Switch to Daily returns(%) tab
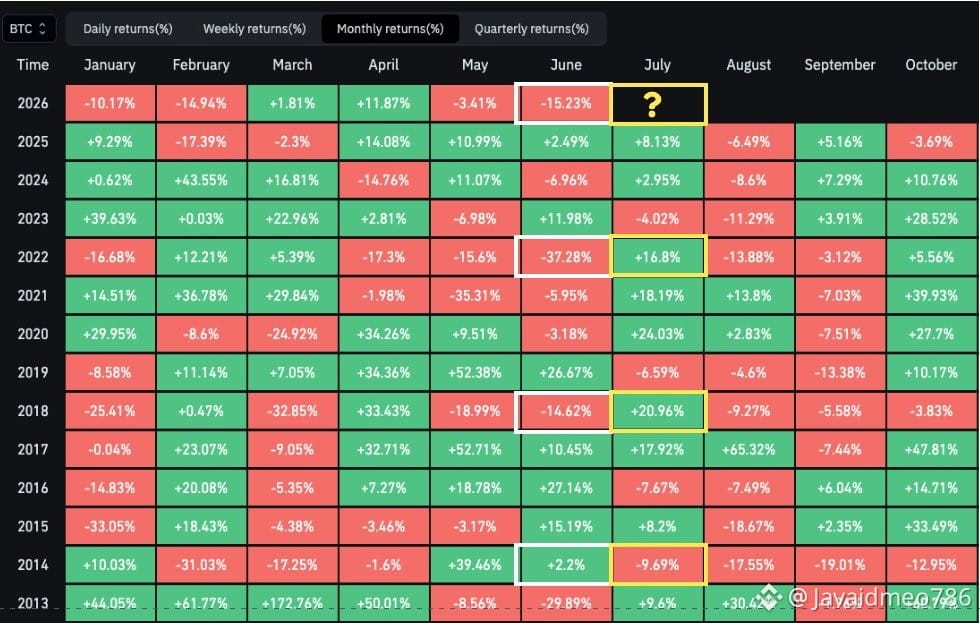This screenshot has width=980, height=623. [128, 29]
